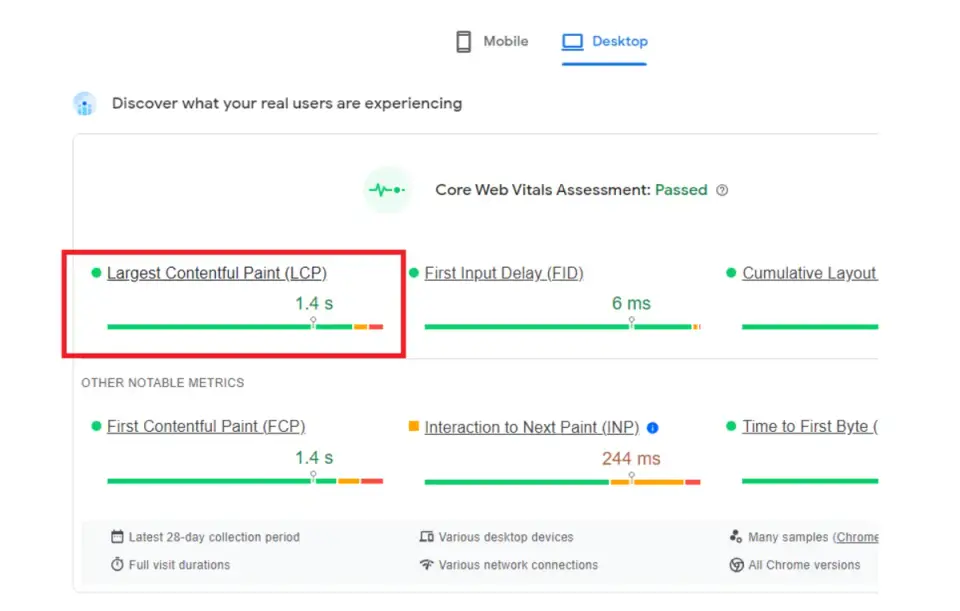Click 'OTHER NOTABLE METRICS' heading
The width and height of the screenshot is (960, 611).
pyautogui.click(x=163, y=383)
